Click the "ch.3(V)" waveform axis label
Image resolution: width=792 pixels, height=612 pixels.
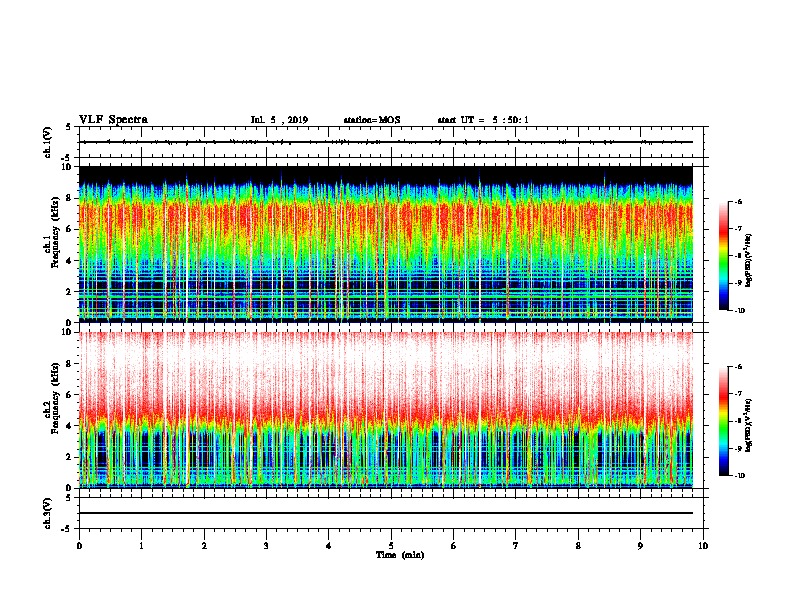(x=48, y=513)
